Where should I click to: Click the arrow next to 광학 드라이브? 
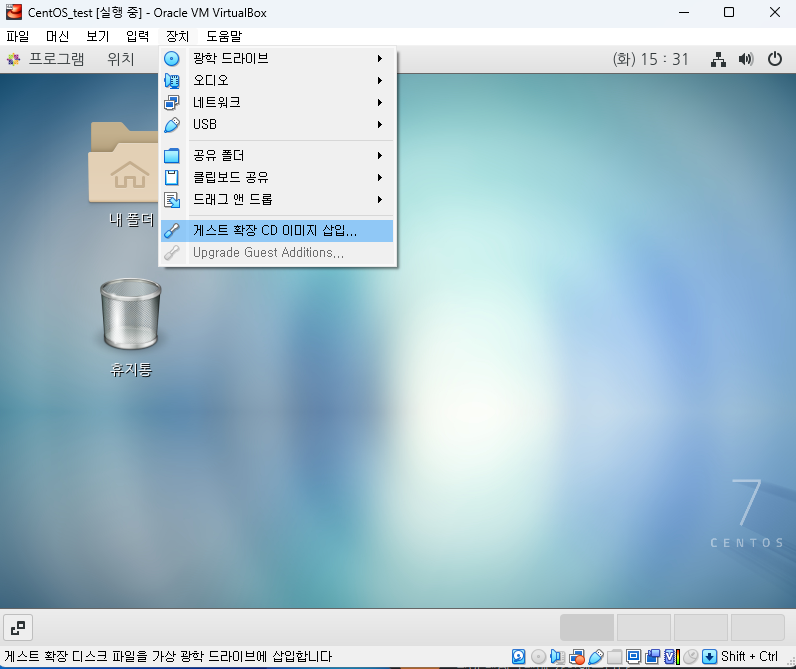(x=380, y=58)
